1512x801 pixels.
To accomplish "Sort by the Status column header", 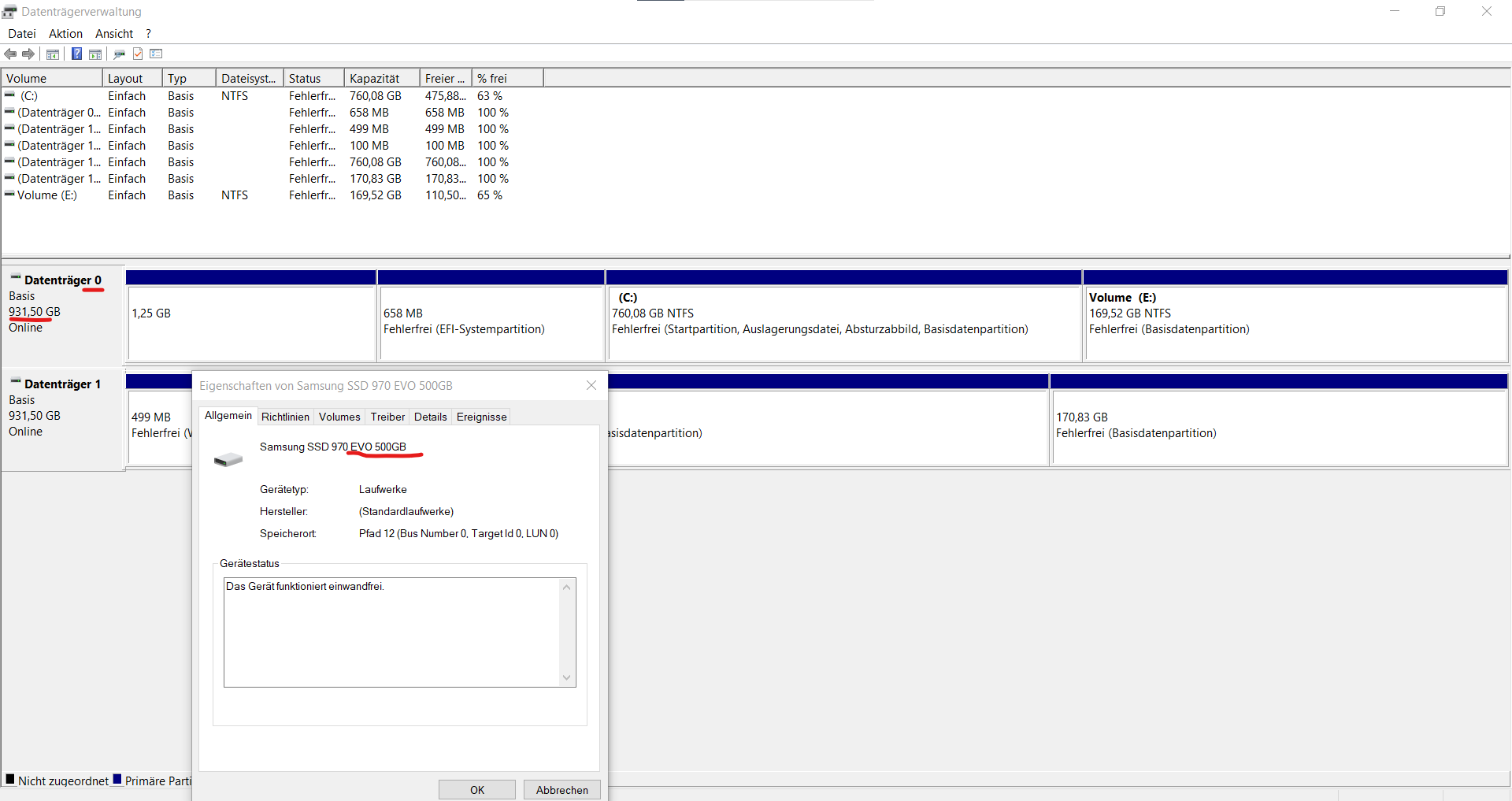I will 313,78.
